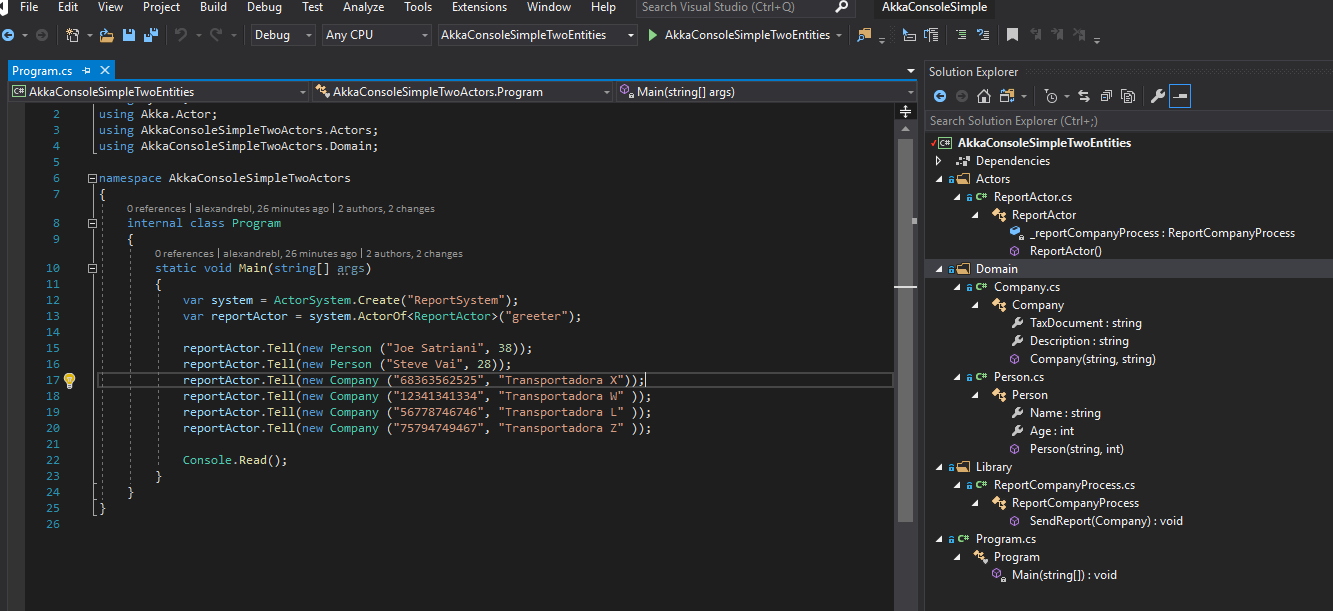
Task: Toggle pin on Program.cs tab
Action: (x=87, y=71)
